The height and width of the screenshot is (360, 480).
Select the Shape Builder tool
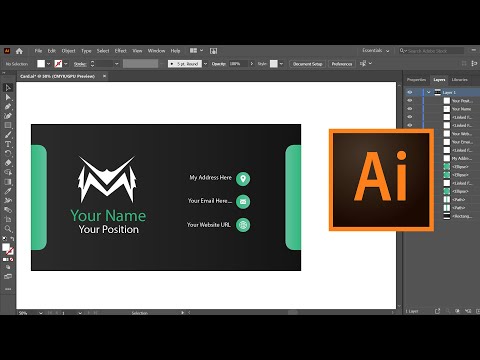pos(8,172)
